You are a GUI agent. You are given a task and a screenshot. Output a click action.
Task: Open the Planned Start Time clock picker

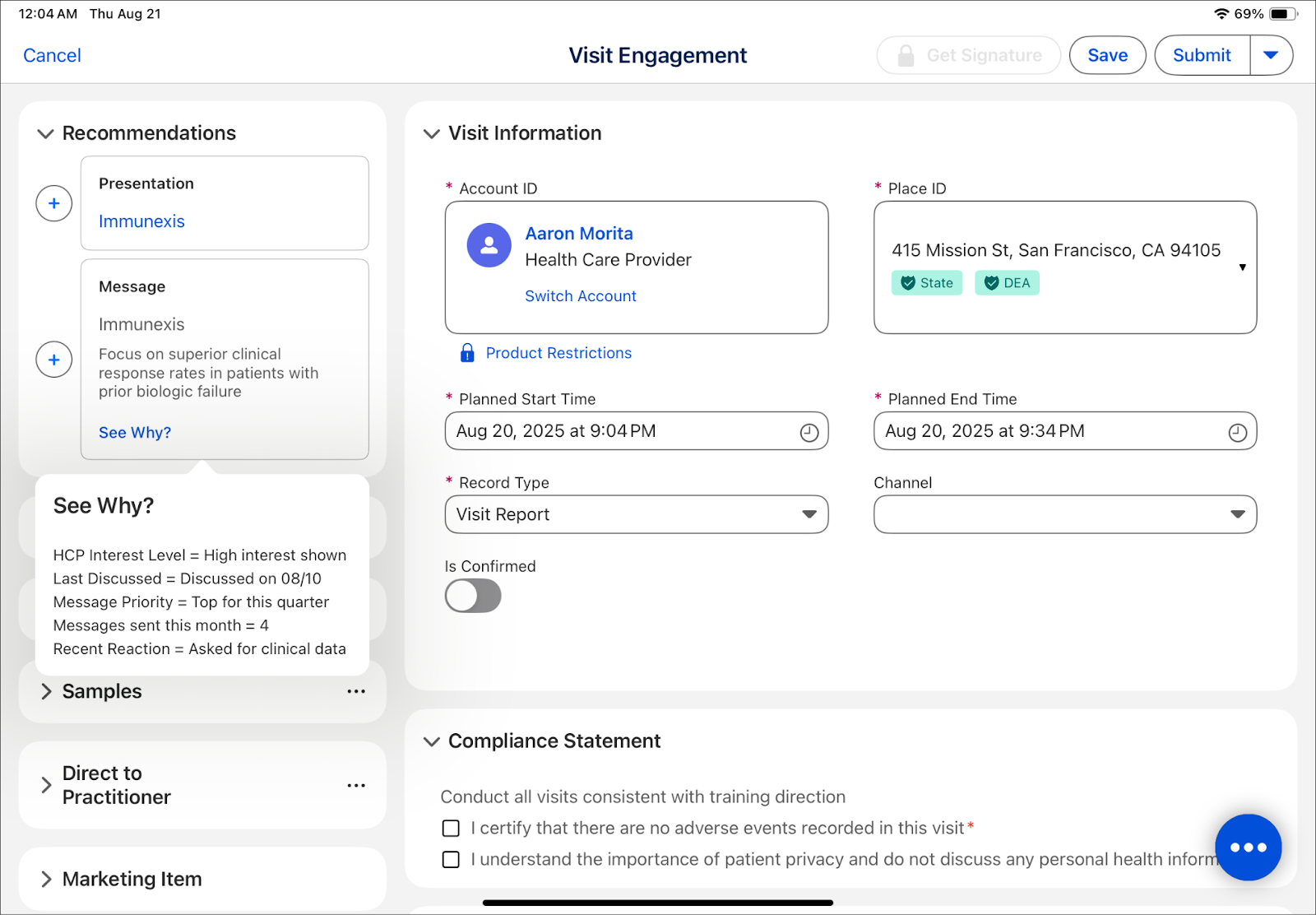(x=809, y=432)
